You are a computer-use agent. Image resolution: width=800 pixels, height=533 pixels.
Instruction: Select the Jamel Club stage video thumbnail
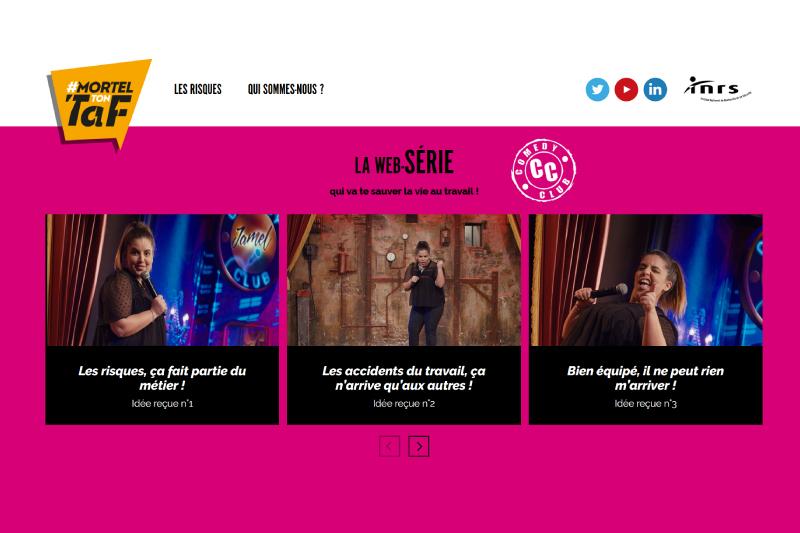click(162, 280)
